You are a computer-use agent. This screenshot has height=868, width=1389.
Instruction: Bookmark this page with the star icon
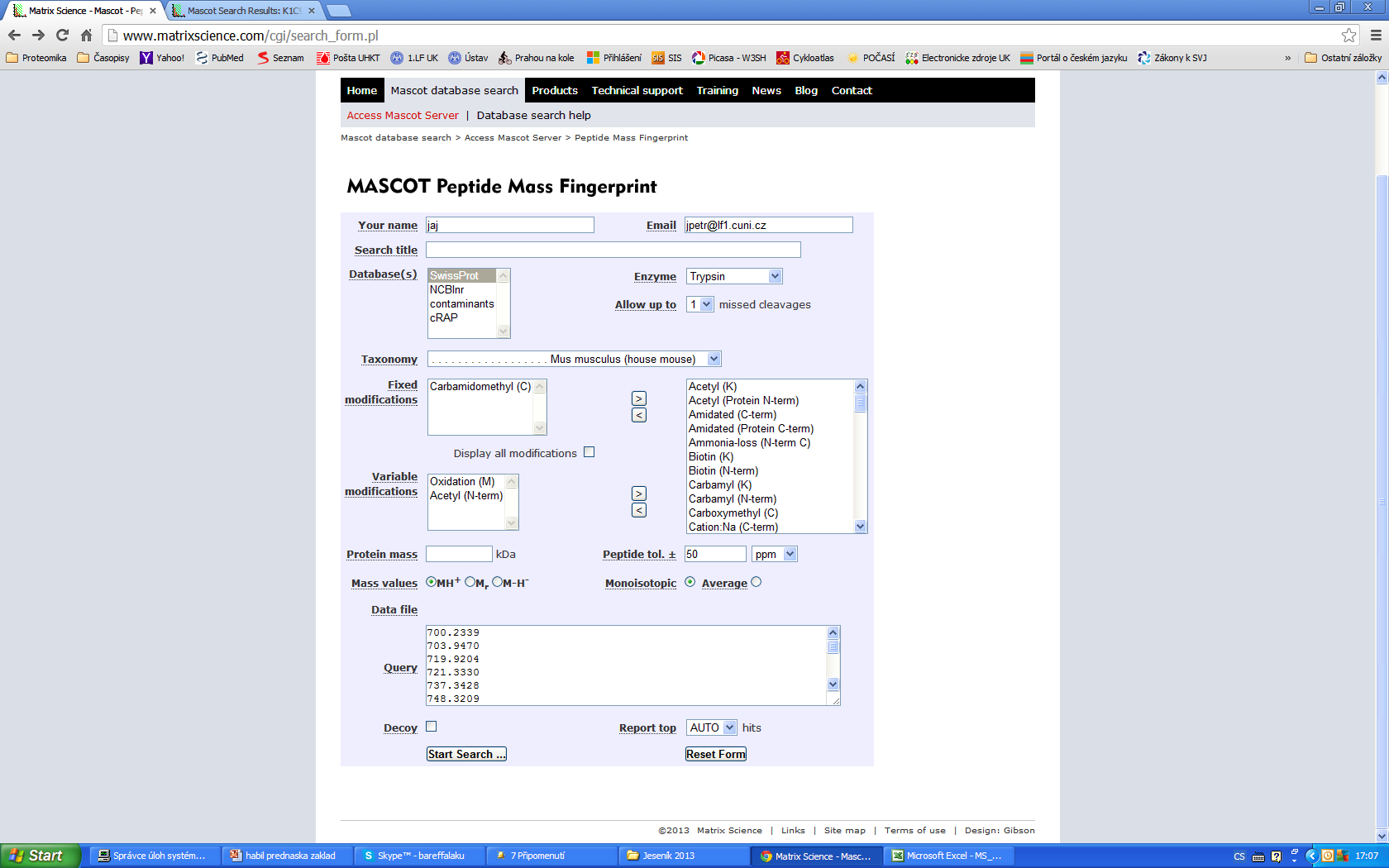pos(1348,35)
